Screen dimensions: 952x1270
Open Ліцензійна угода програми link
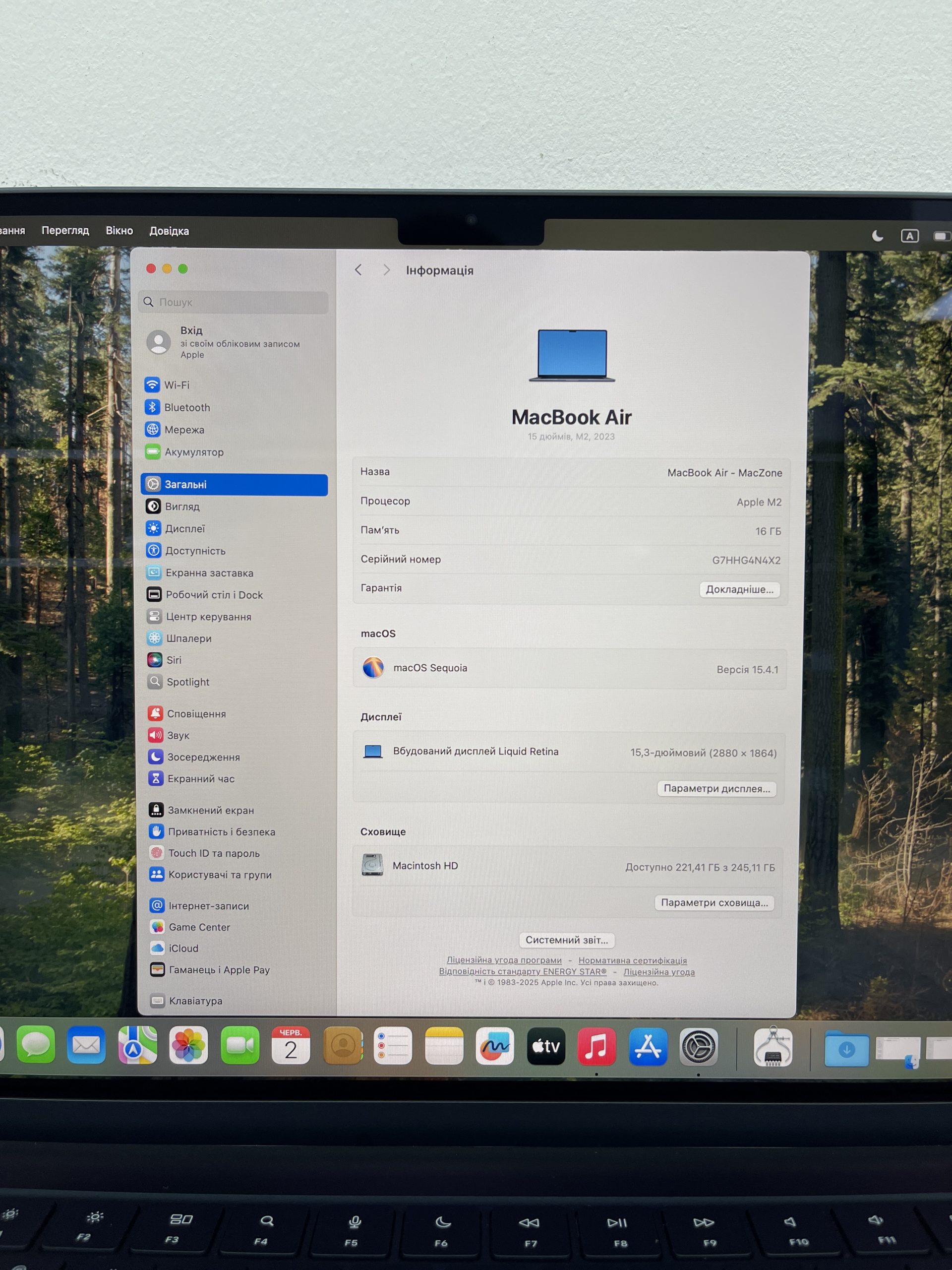pos(504,960)
